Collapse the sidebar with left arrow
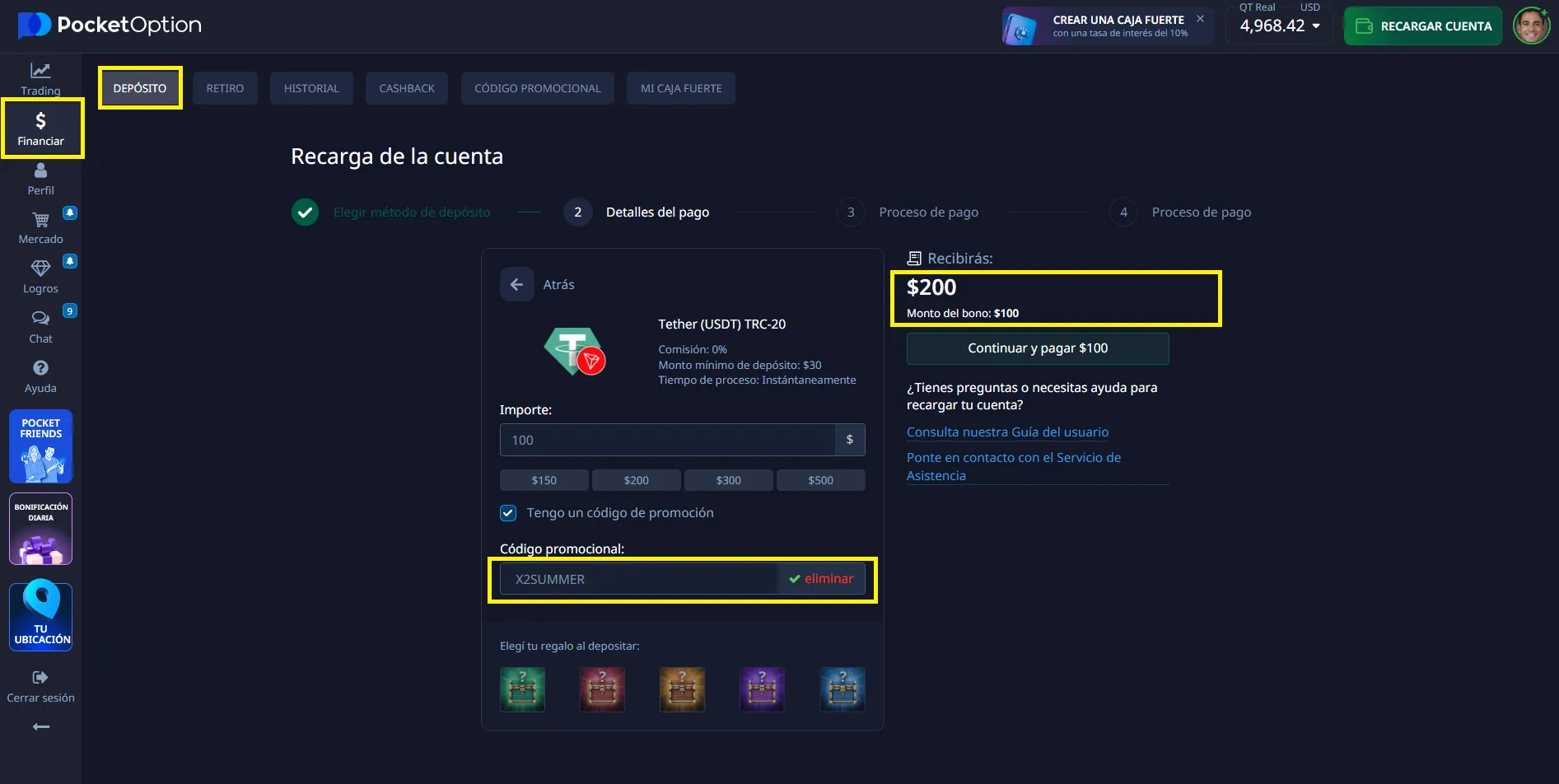1559x784 pixels. (40, 726)
